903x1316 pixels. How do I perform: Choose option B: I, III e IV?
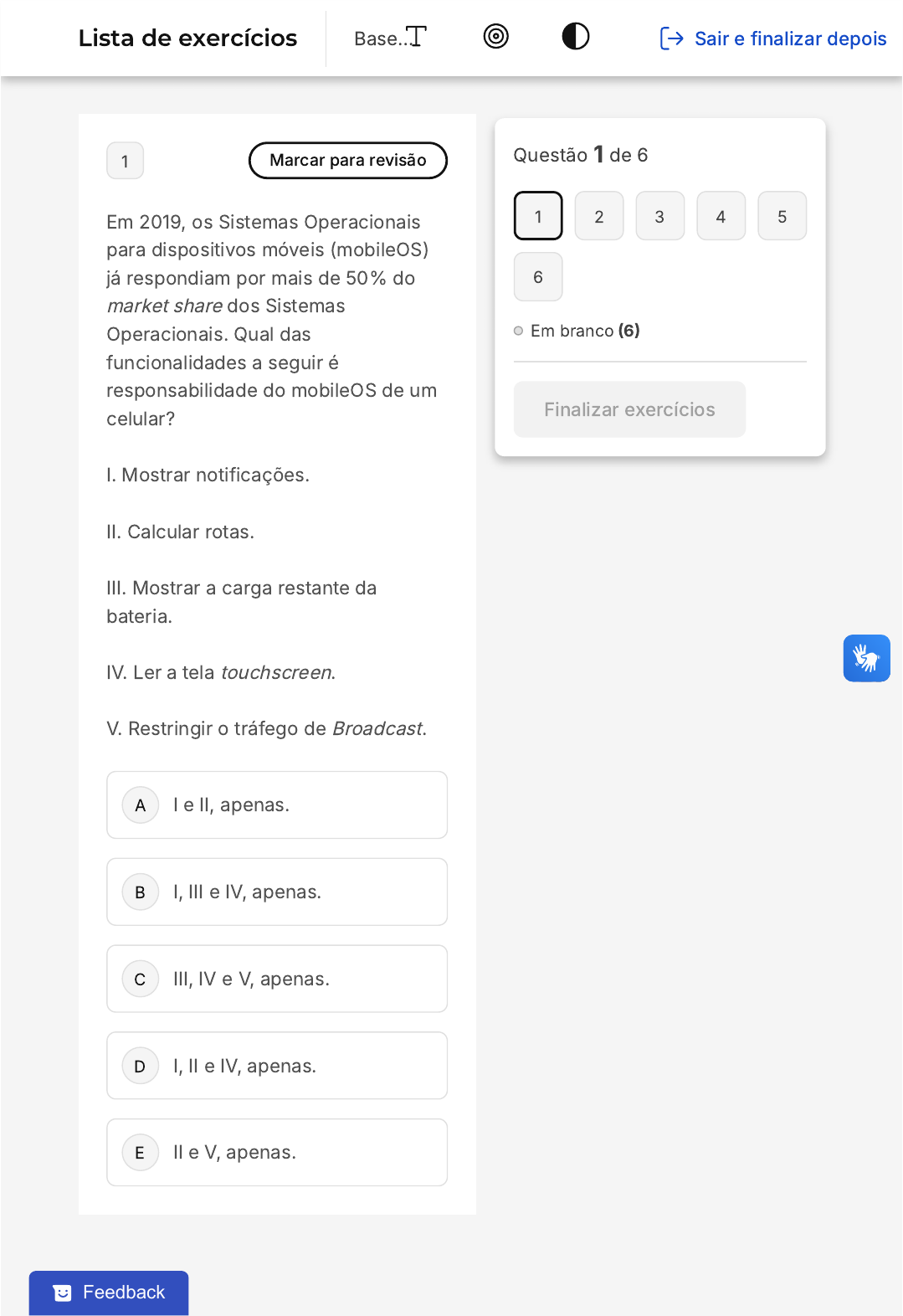[x=277, y=892]
